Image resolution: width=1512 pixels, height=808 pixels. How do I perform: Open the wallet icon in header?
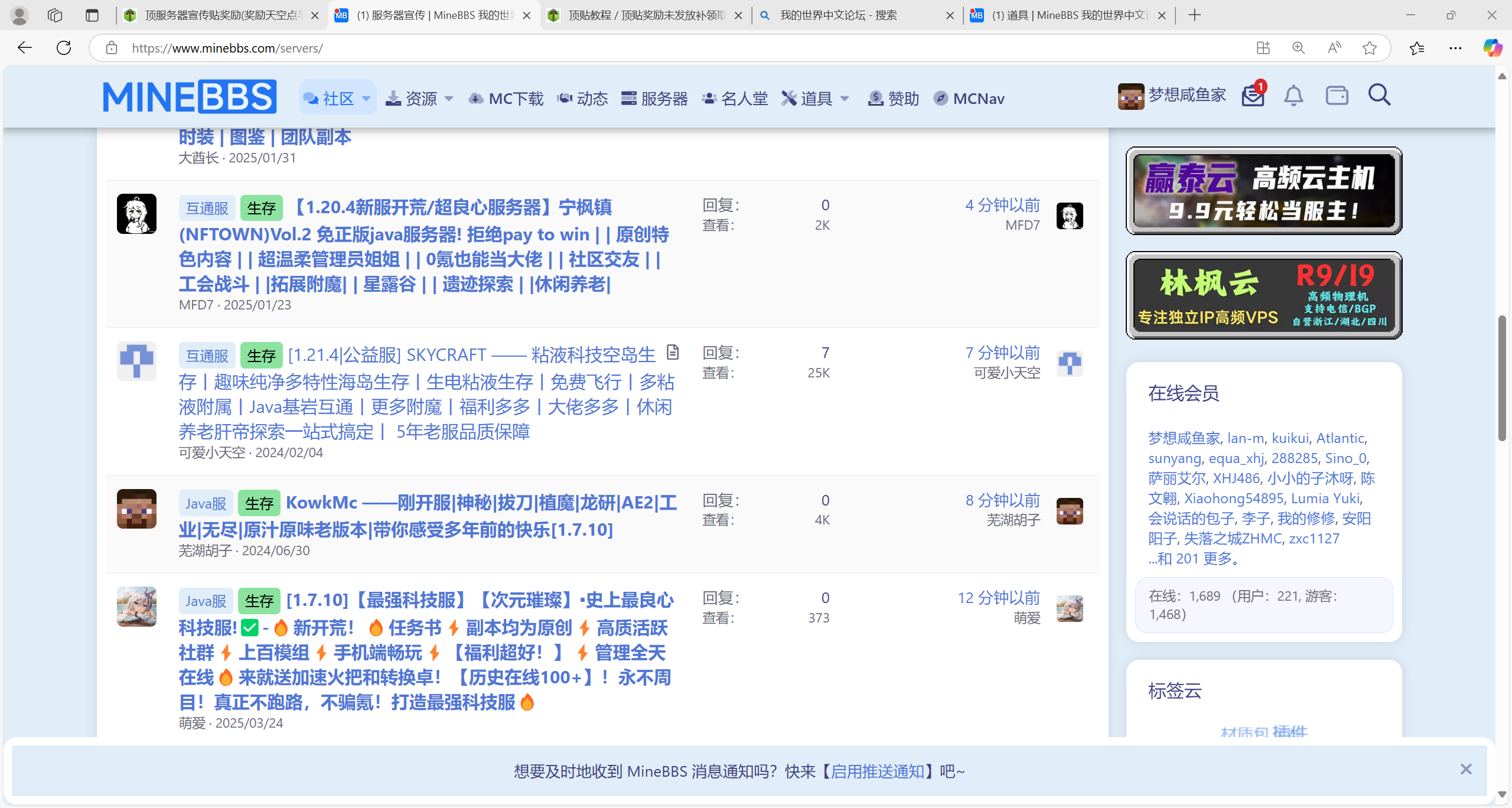pyautogui.click(x=1337, y=95)
